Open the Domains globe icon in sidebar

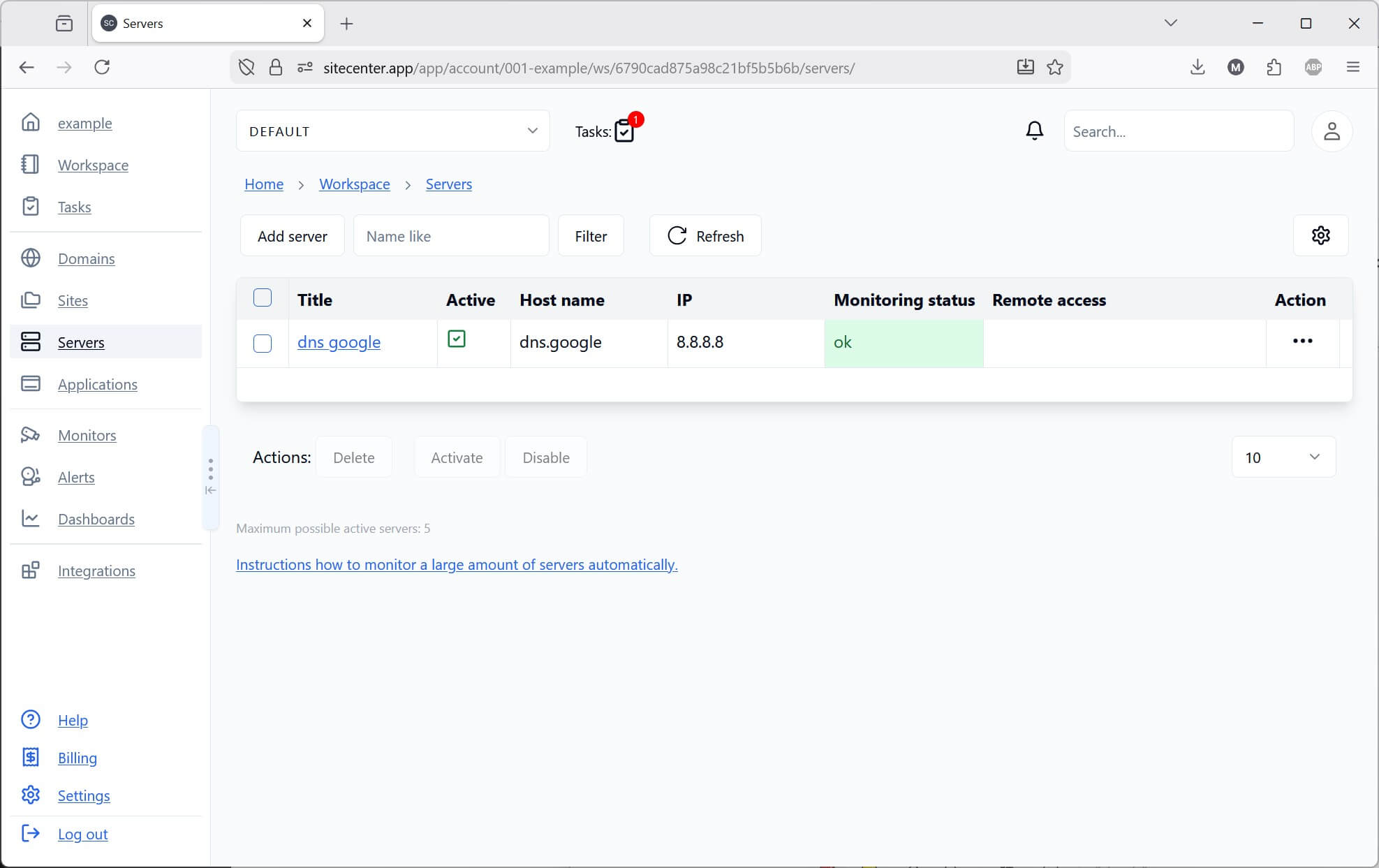(x=31, y=258)
